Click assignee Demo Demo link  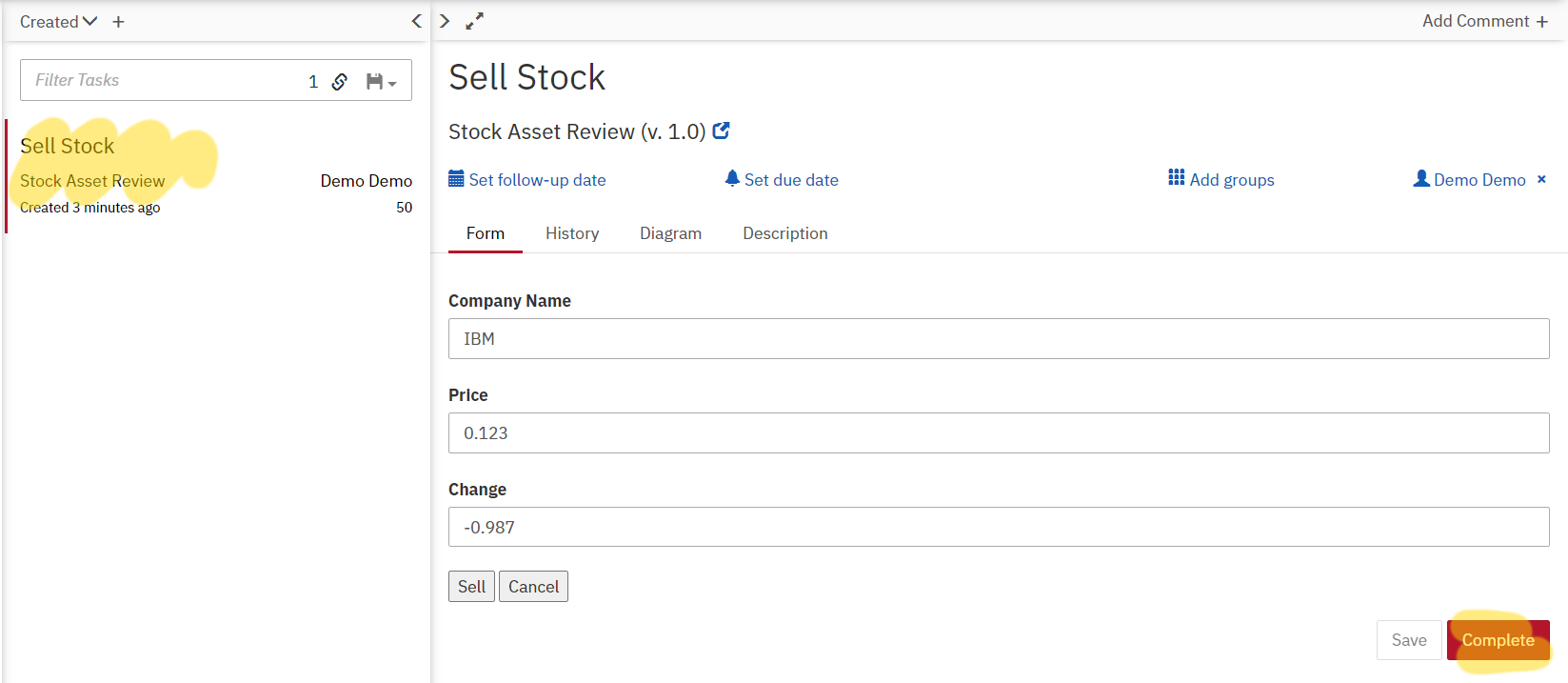click(1470, 179)
